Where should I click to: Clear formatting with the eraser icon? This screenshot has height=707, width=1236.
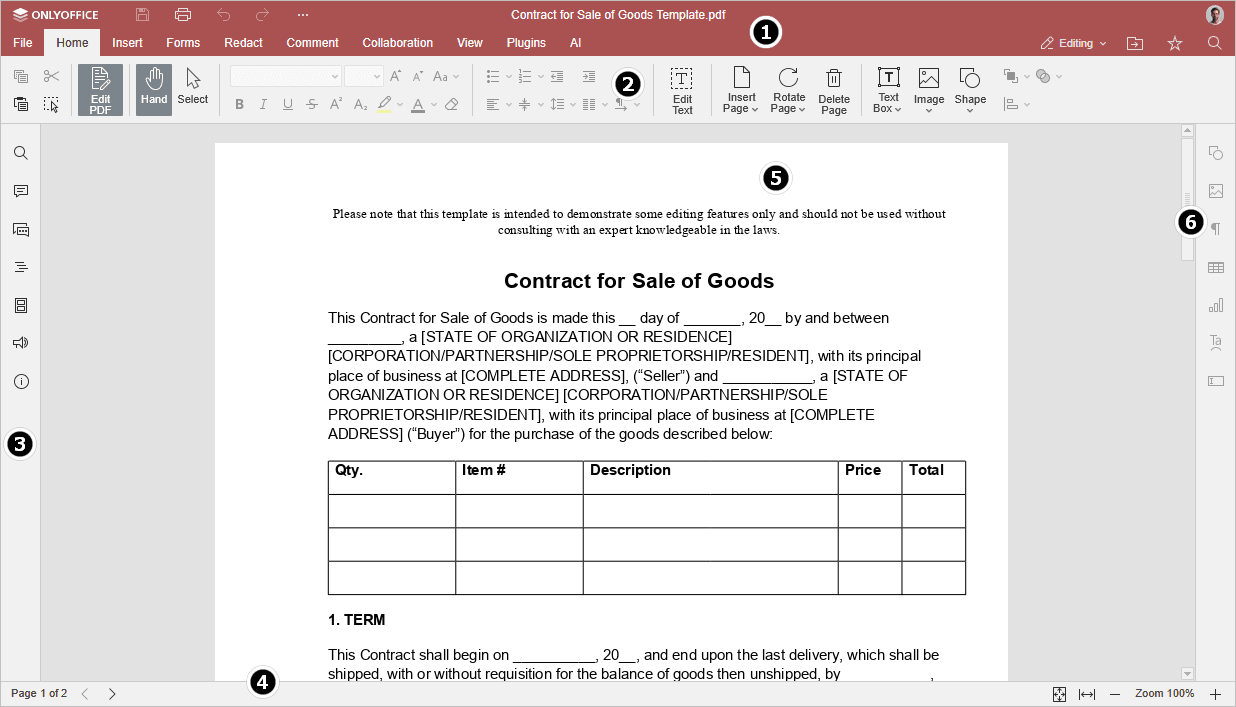pos(452,104)
